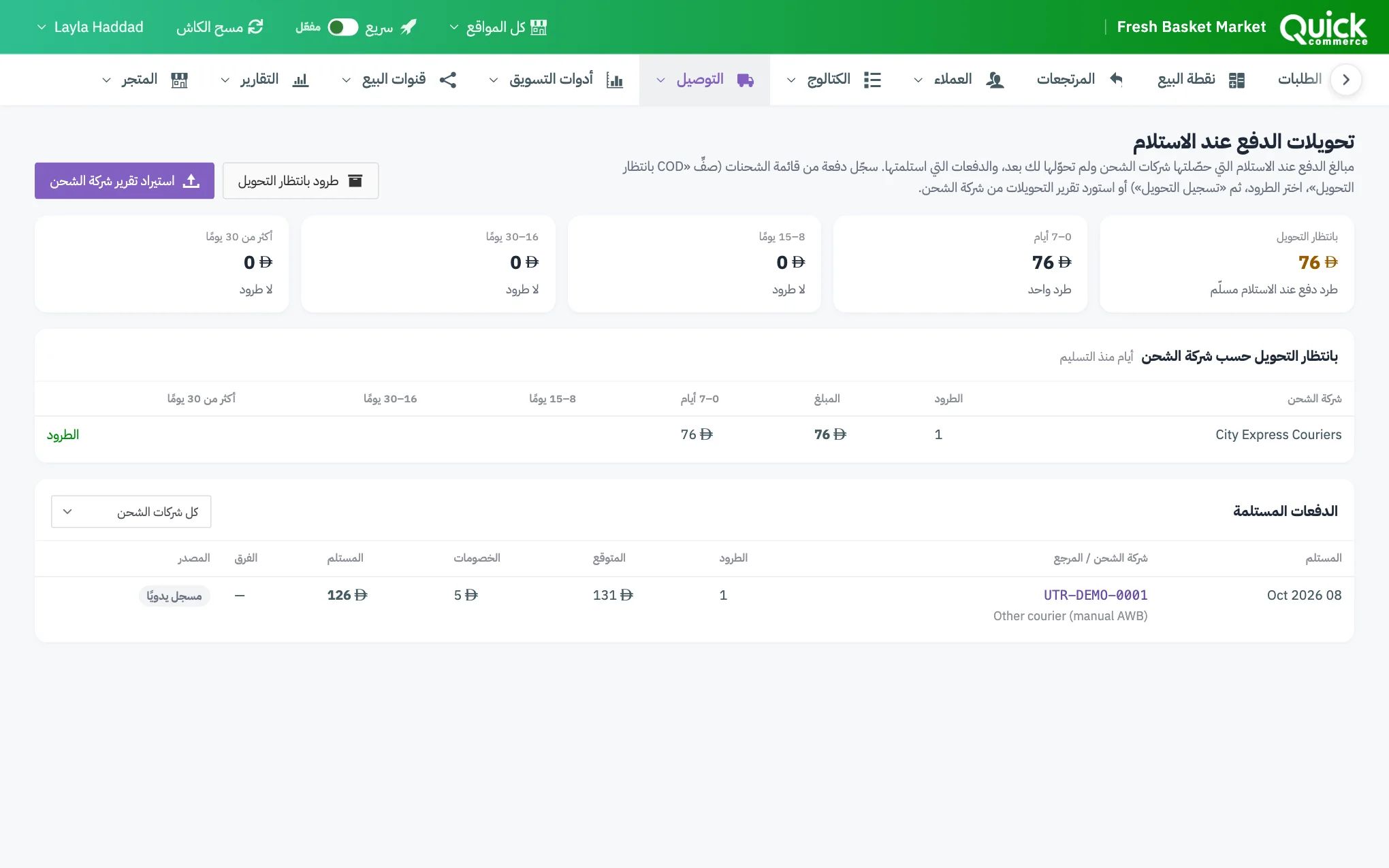The height and width of the screenshot is (868, 1389).
Task: Click the sales channels share icon
Action: (447, 80)
